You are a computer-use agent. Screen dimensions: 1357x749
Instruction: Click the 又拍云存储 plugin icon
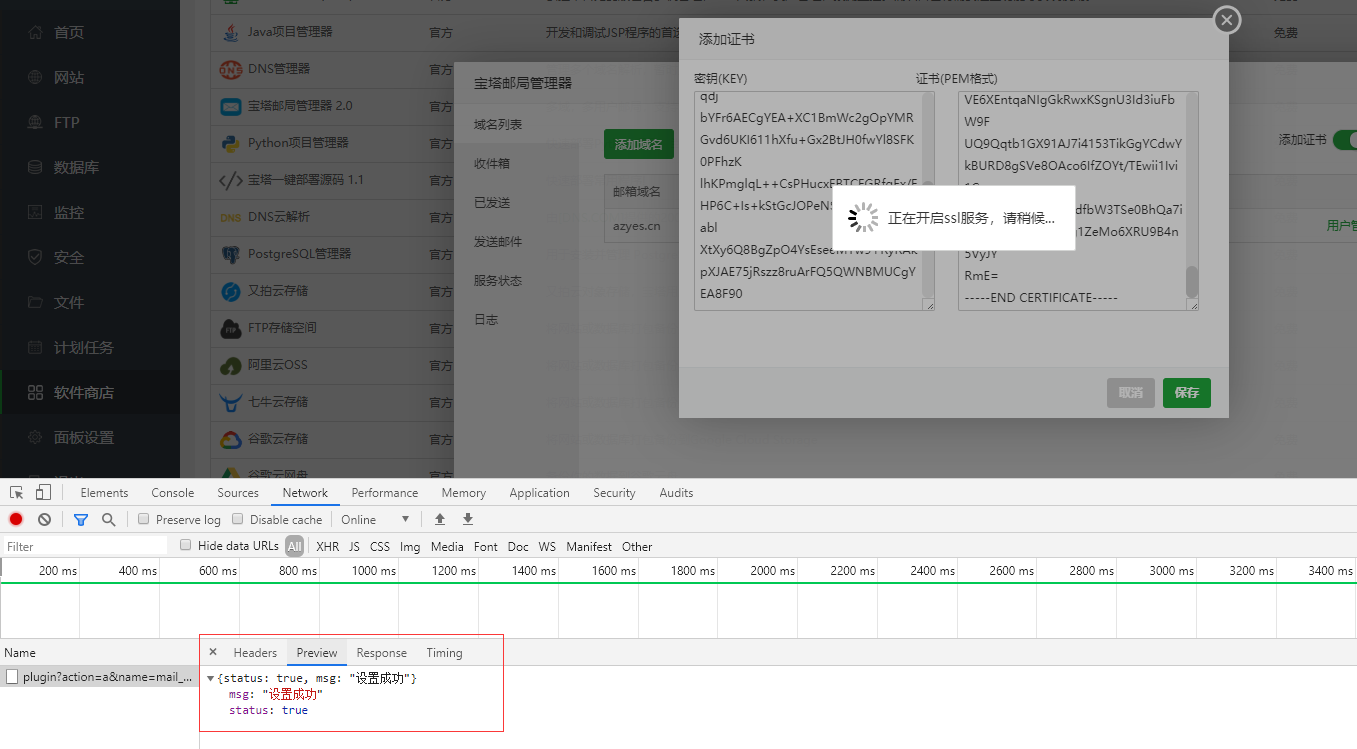pyautogui.click(x=231, y=291)
